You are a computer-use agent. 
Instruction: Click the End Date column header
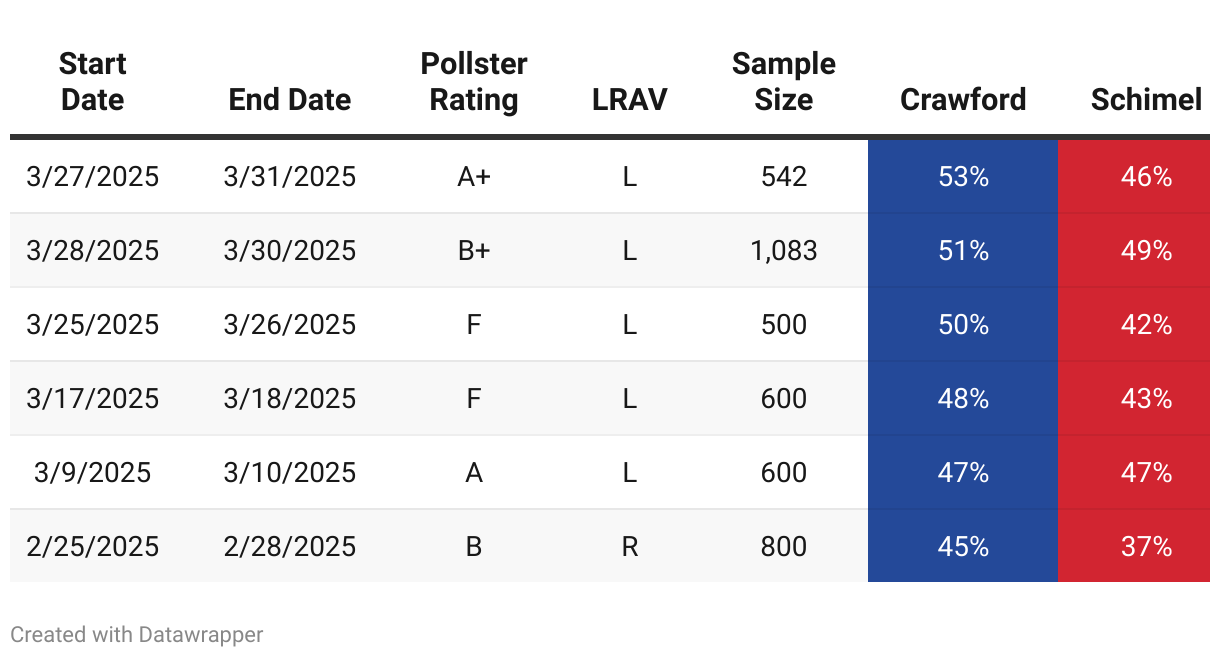pos(289,100)
